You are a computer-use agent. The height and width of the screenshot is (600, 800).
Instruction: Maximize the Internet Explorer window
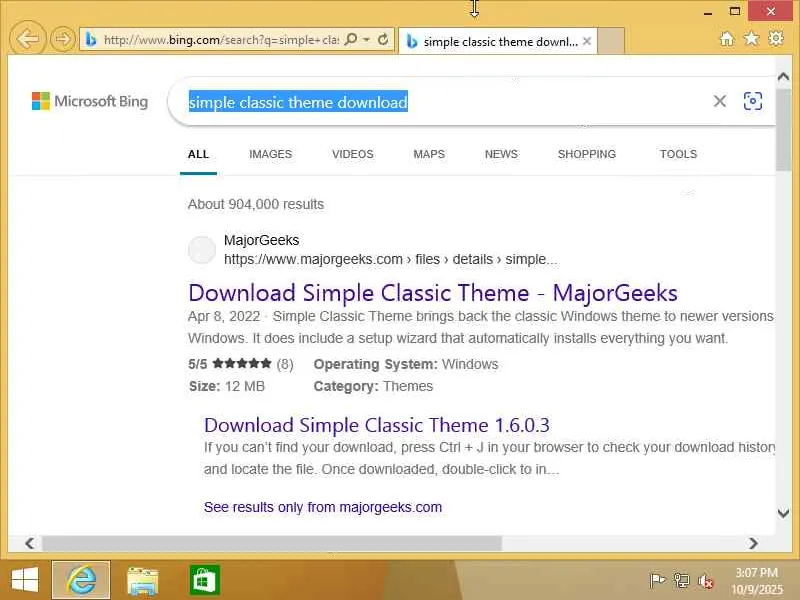[x=735, y=11]
